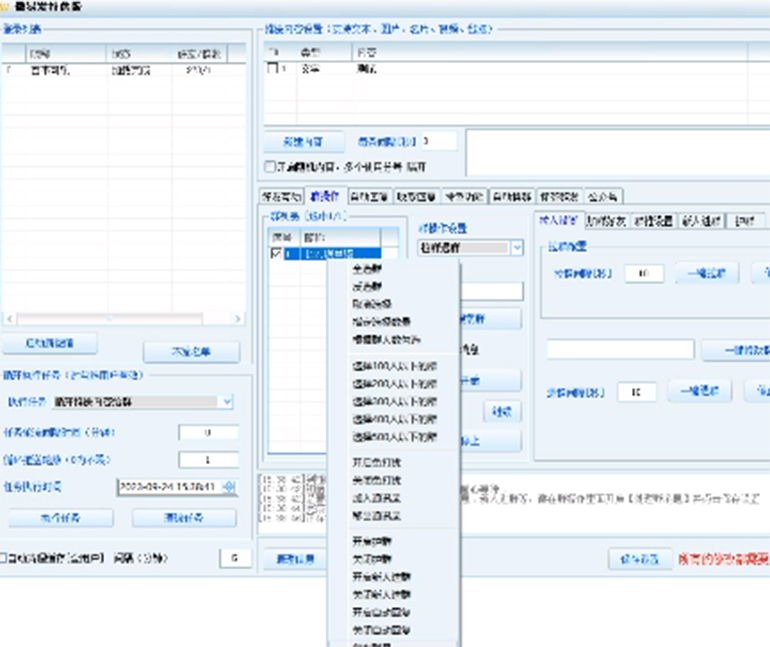The height and width of the screenshot is (647, 770).
Task: Pick the select groups under 500 members entry
Action: 394,437
